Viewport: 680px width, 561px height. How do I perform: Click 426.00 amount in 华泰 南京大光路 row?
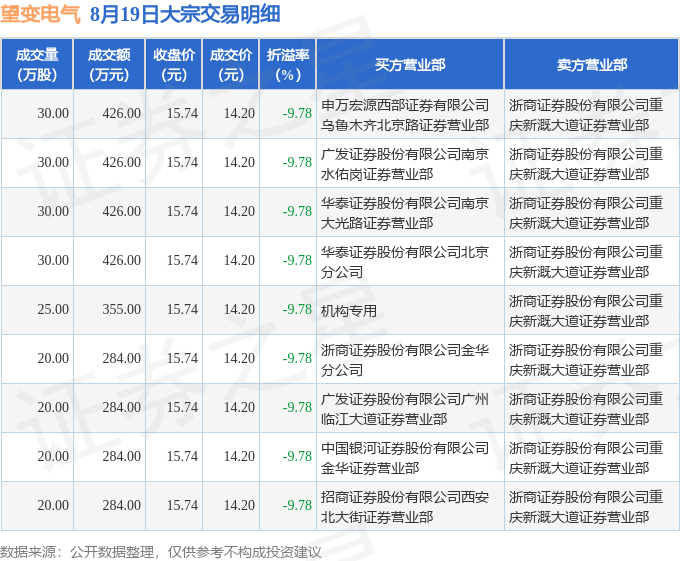(121, 212)
